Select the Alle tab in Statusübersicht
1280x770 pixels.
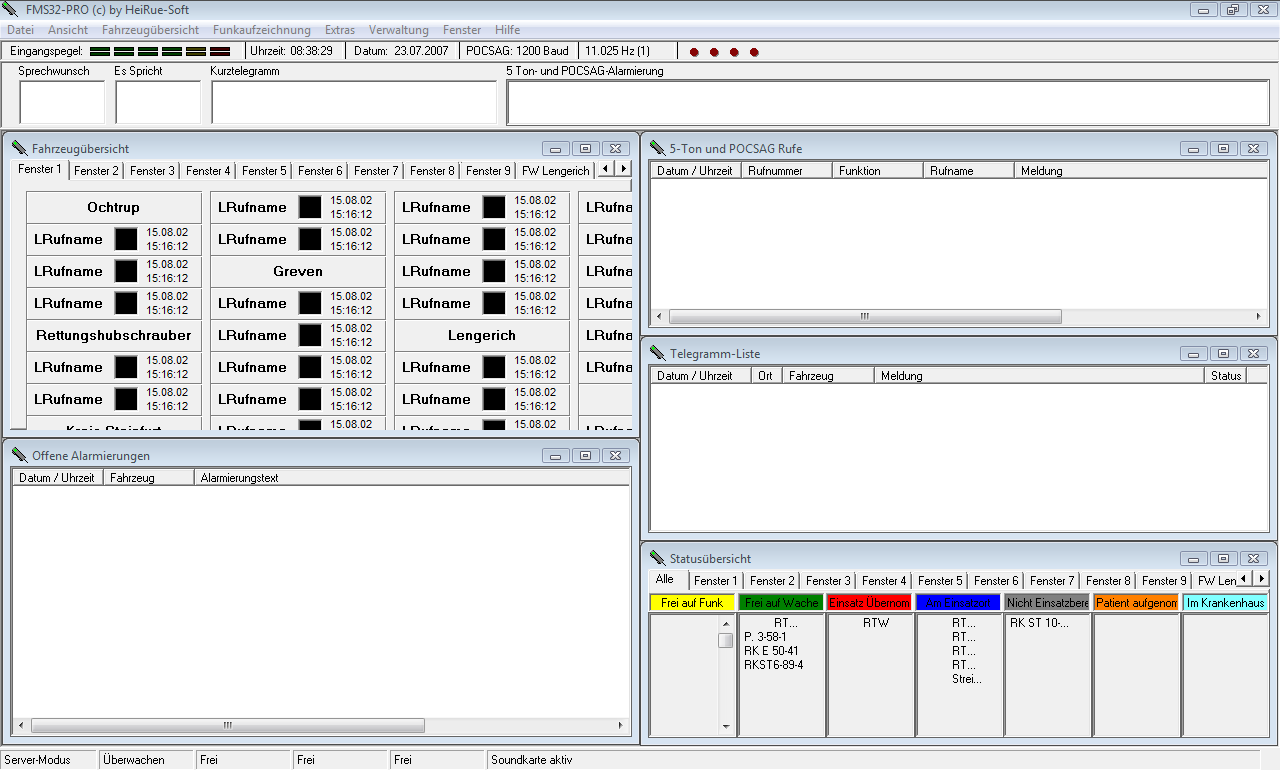(x=664, y=579)
